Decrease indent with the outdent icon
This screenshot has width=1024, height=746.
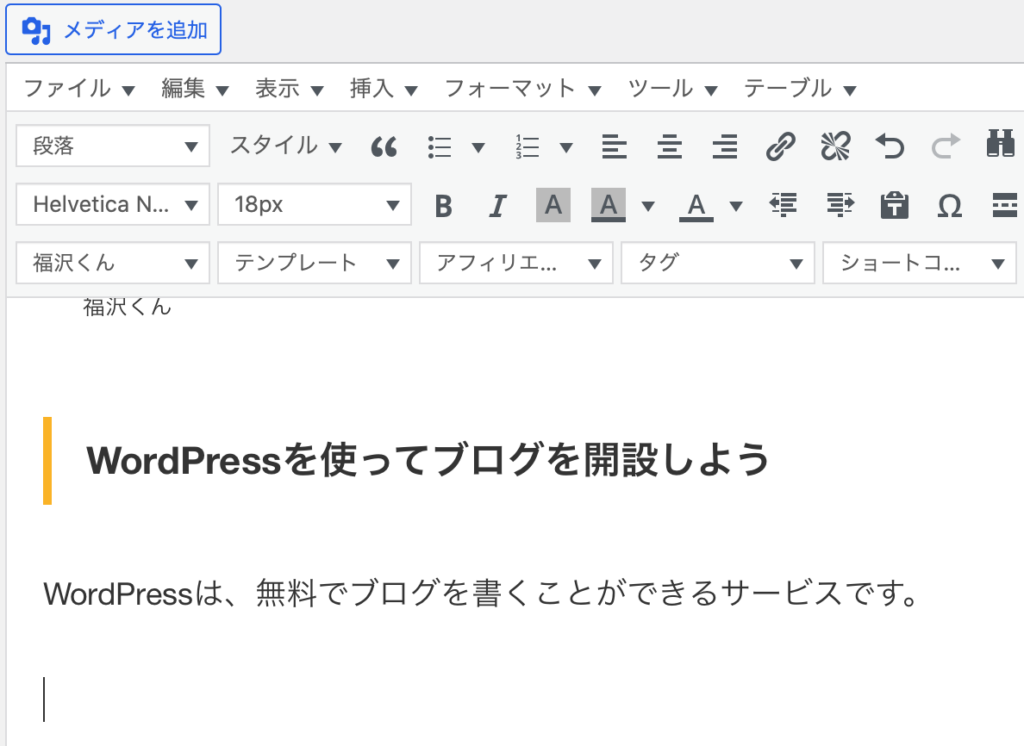pyautogui.click(x=785, y=206)
